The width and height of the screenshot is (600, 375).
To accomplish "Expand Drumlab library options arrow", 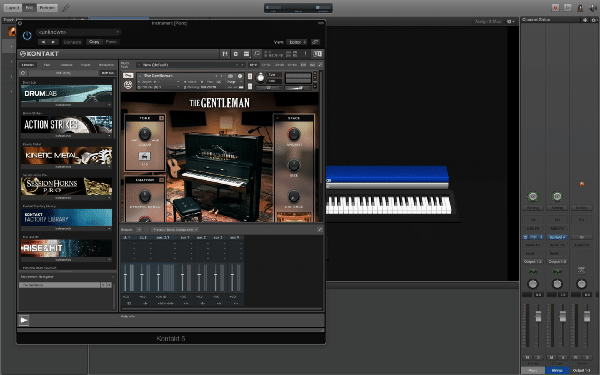I will click(109, 105).
